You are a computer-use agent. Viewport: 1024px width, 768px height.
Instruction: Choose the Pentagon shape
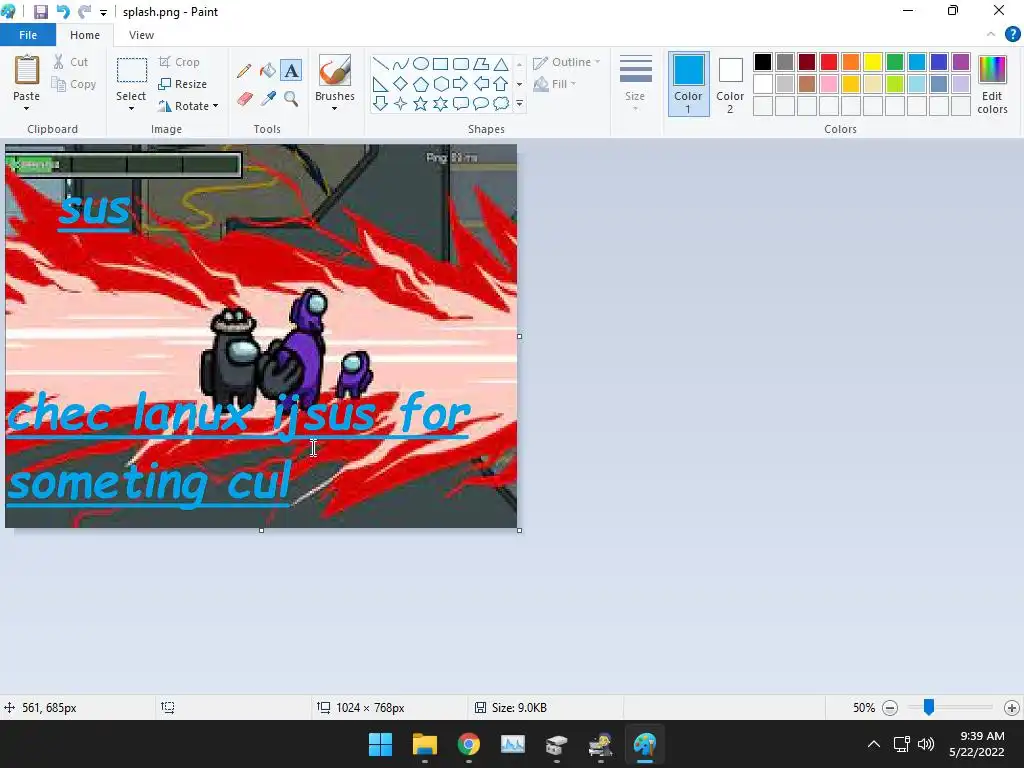(x=421, y=84)
